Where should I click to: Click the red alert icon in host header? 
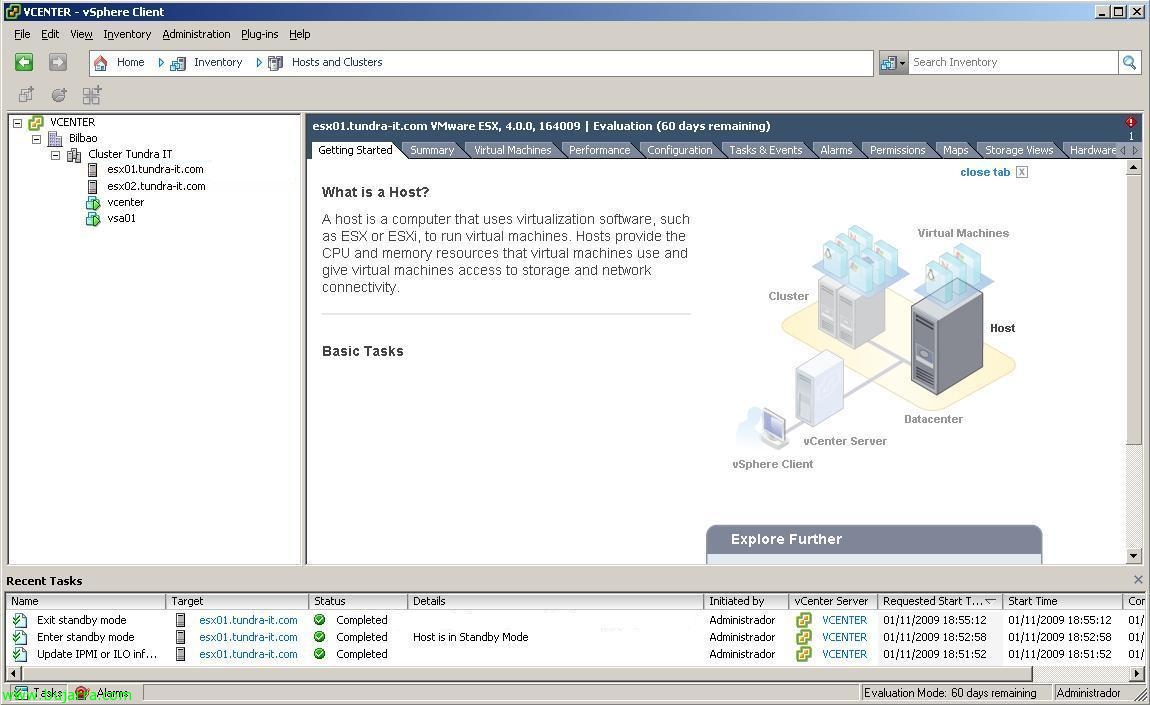tap(1131, 123)
